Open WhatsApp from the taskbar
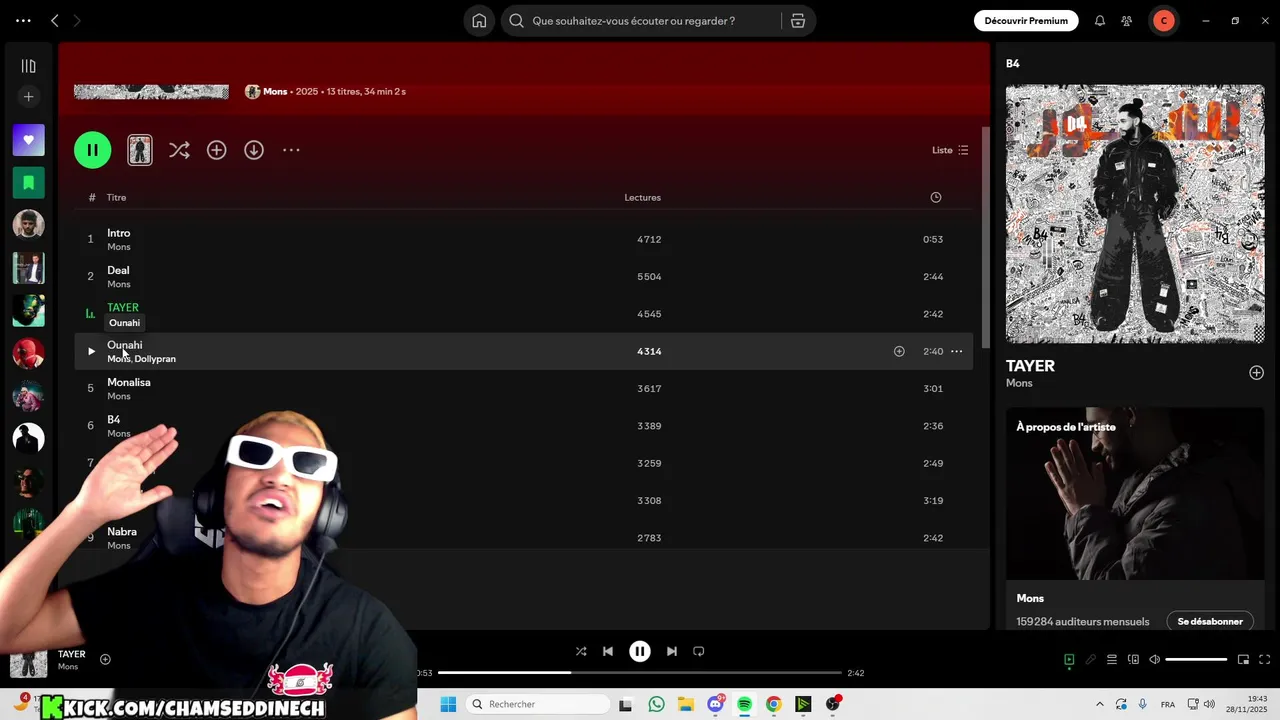This screenshot has height=720, width=1280. coord(656,704)
